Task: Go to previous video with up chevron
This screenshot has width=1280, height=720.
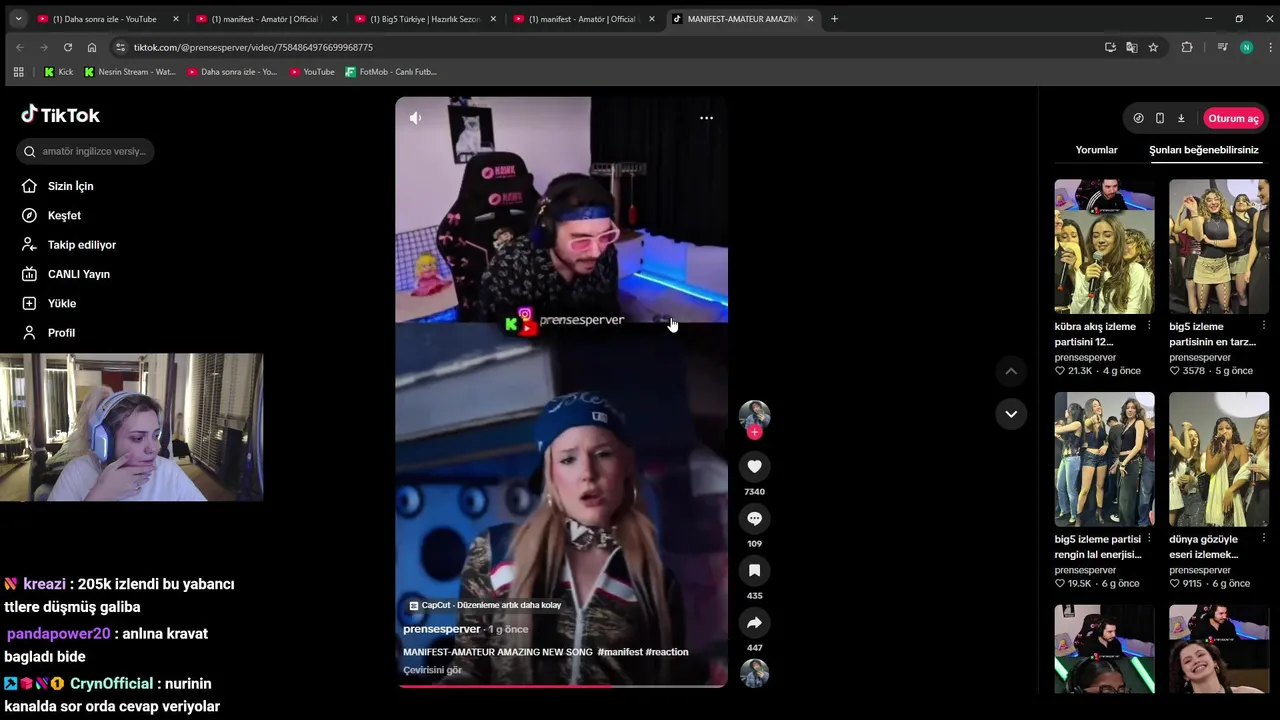Action: tap(1011, 371)
